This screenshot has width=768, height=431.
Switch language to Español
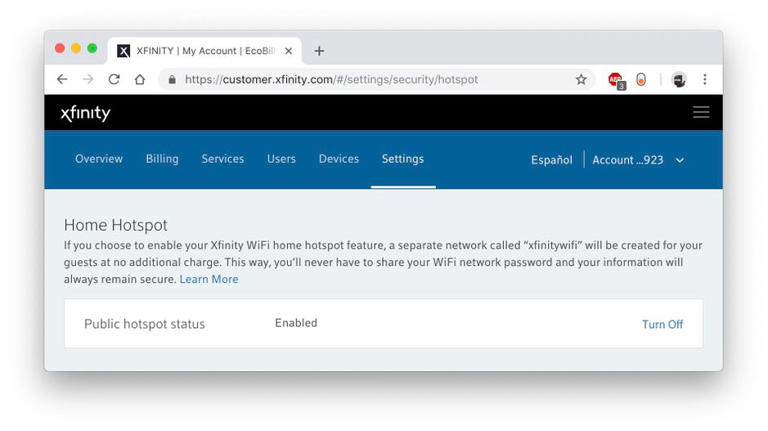(x=552, y=160)
